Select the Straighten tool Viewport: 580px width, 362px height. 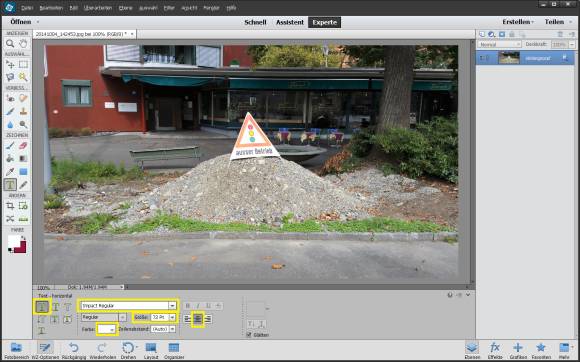pyautogui.click(x=23, y=219)
